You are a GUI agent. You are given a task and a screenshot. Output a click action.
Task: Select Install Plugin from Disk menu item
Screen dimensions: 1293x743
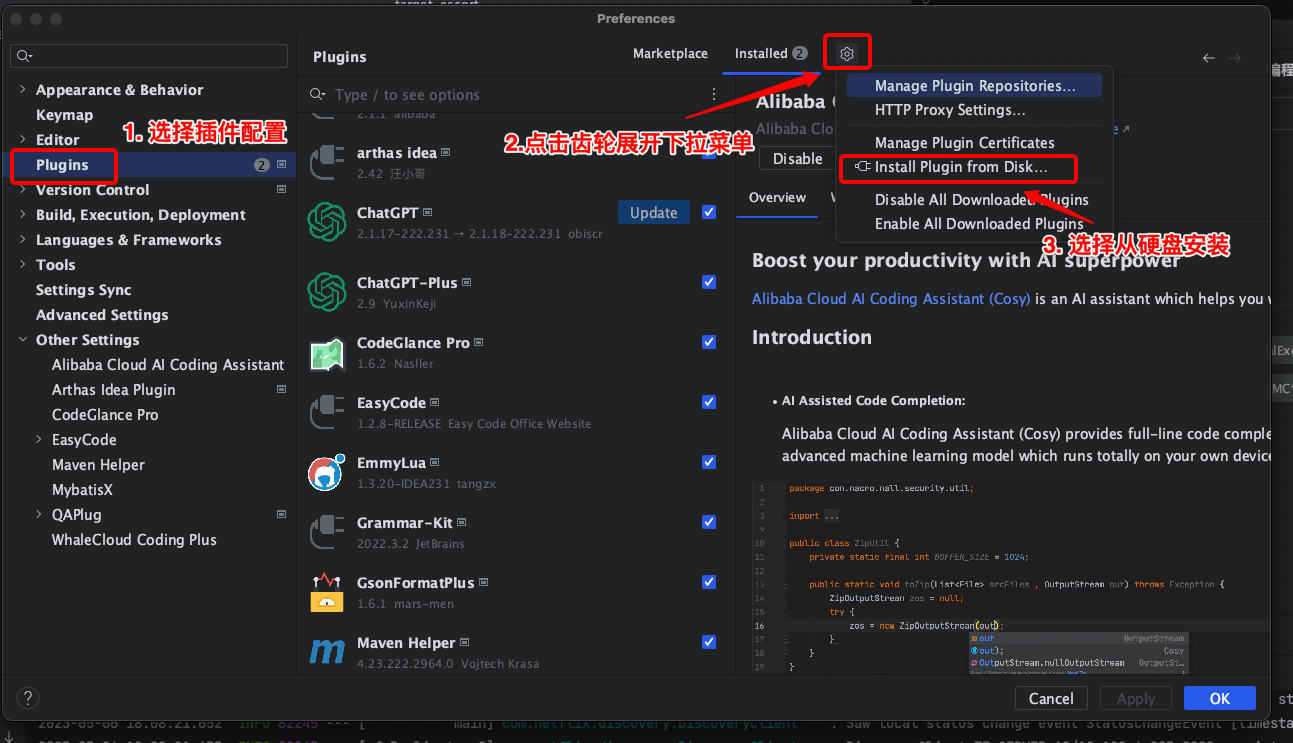(x=960, y=167)
